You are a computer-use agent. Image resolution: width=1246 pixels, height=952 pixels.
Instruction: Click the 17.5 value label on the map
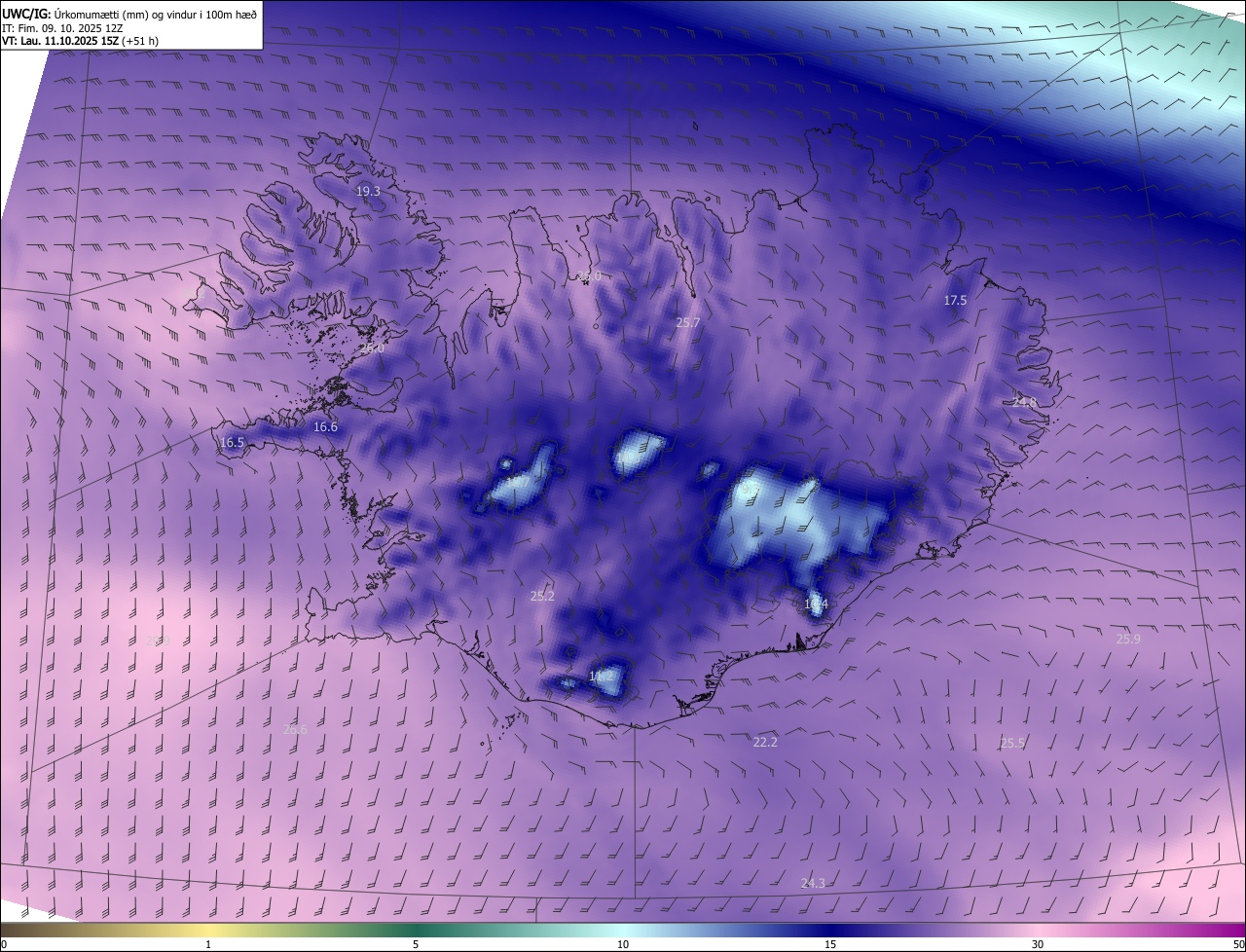[955, 301]
